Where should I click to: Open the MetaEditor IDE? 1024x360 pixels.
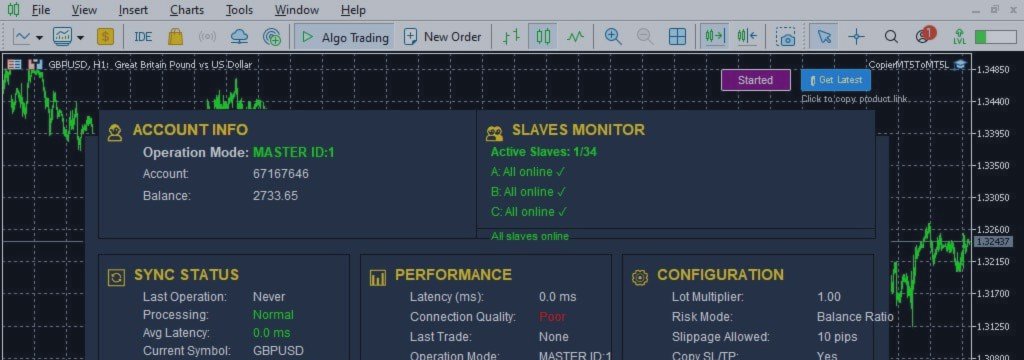coord(143,37)
